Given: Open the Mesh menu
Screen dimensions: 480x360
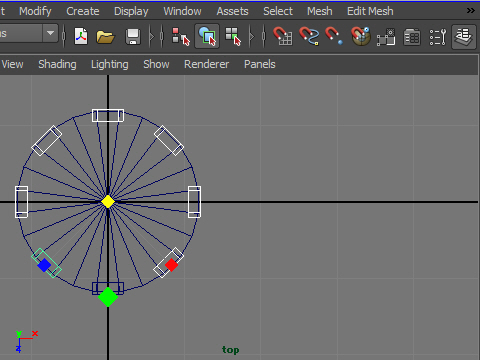Looking at the screenshot, I should 319,11.
